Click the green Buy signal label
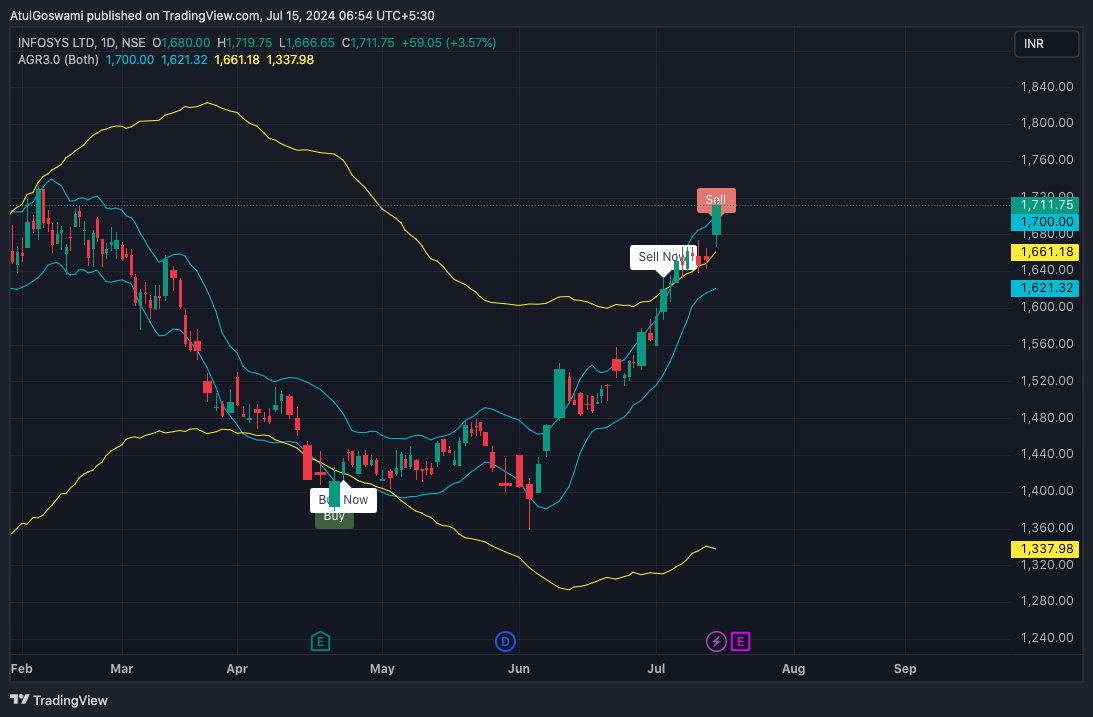Viewport: 1093px width, 717px height. (334, 517)
